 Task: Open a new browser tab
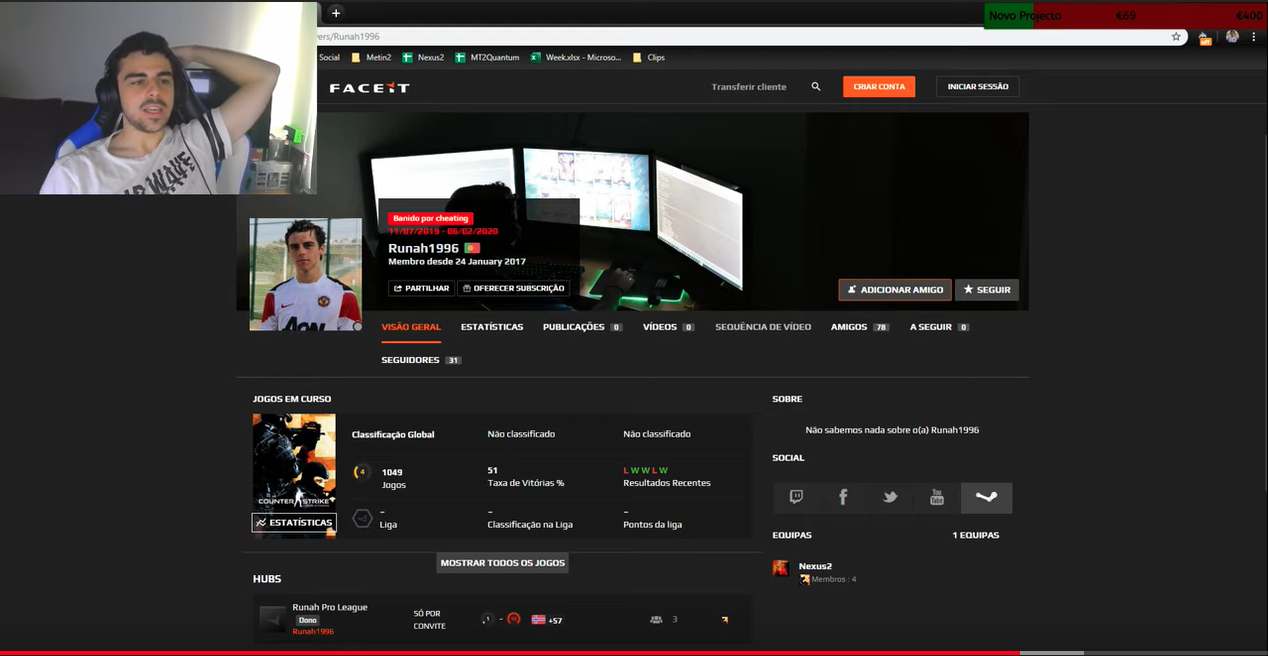tap(336, 13)
